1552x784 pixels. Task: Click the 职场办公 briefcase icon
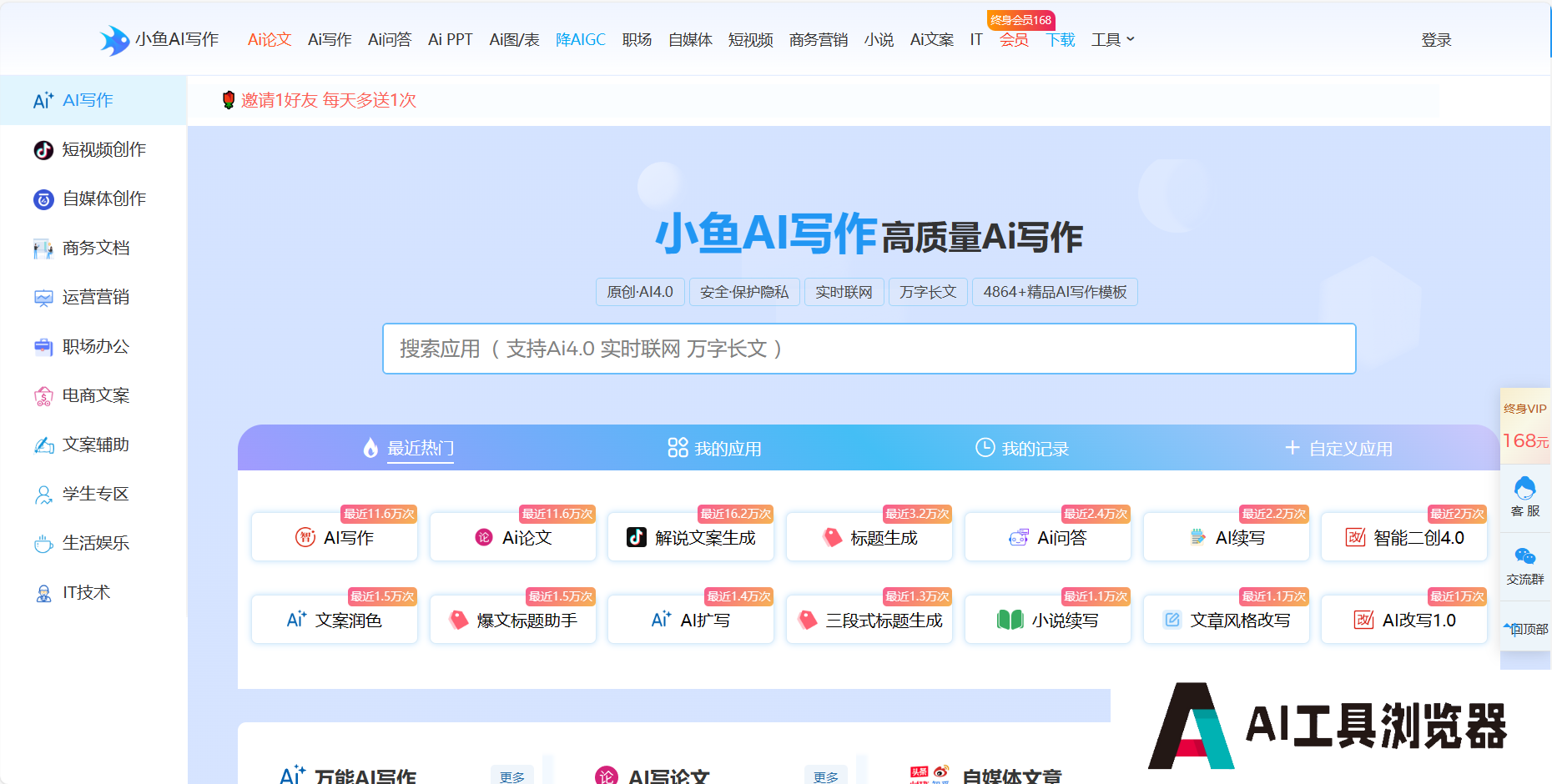(43, 347)
